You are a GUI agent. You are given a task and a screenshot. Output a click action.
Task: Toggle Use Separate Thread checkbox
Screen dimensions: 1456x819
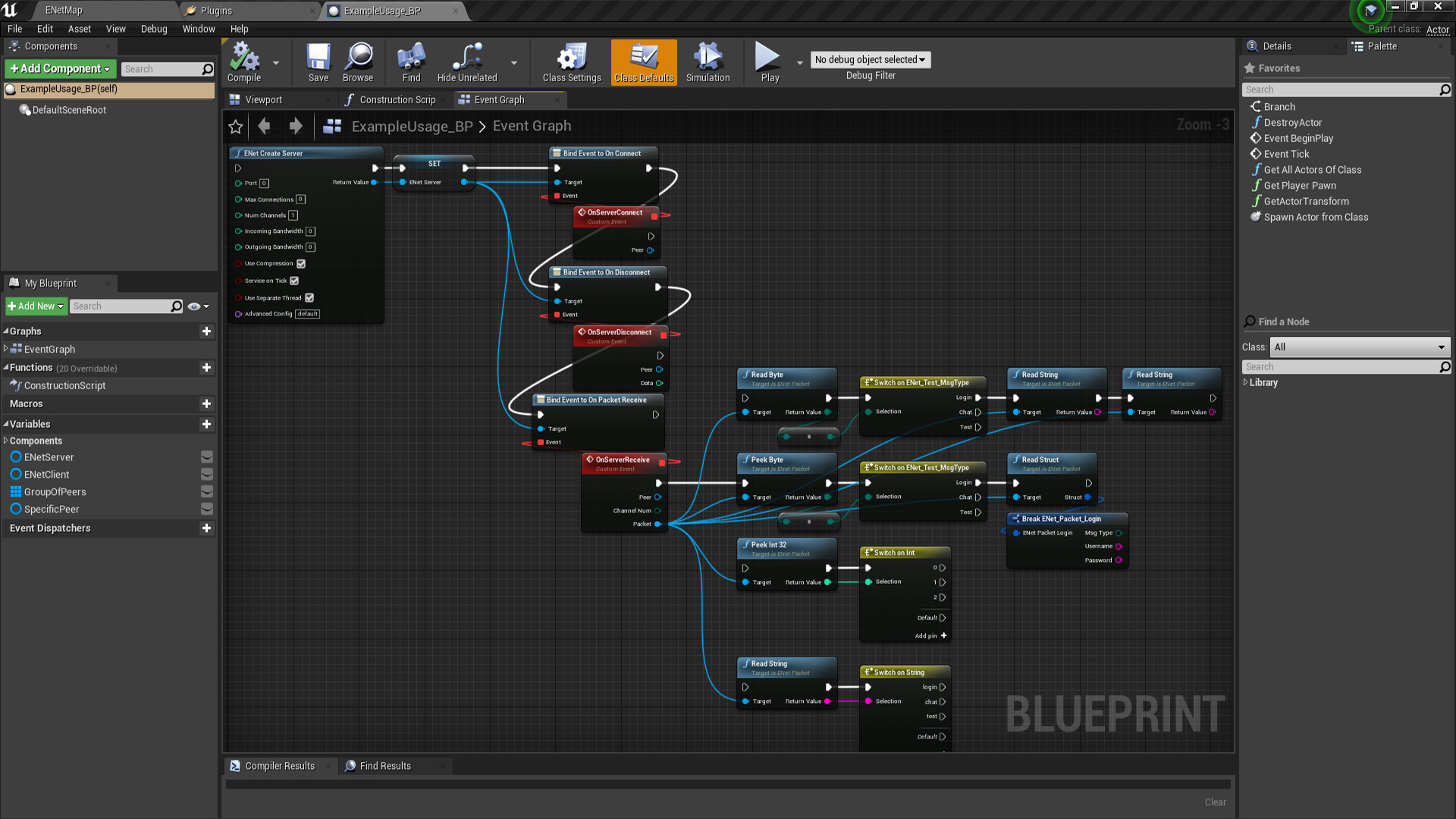click(309, 298)
